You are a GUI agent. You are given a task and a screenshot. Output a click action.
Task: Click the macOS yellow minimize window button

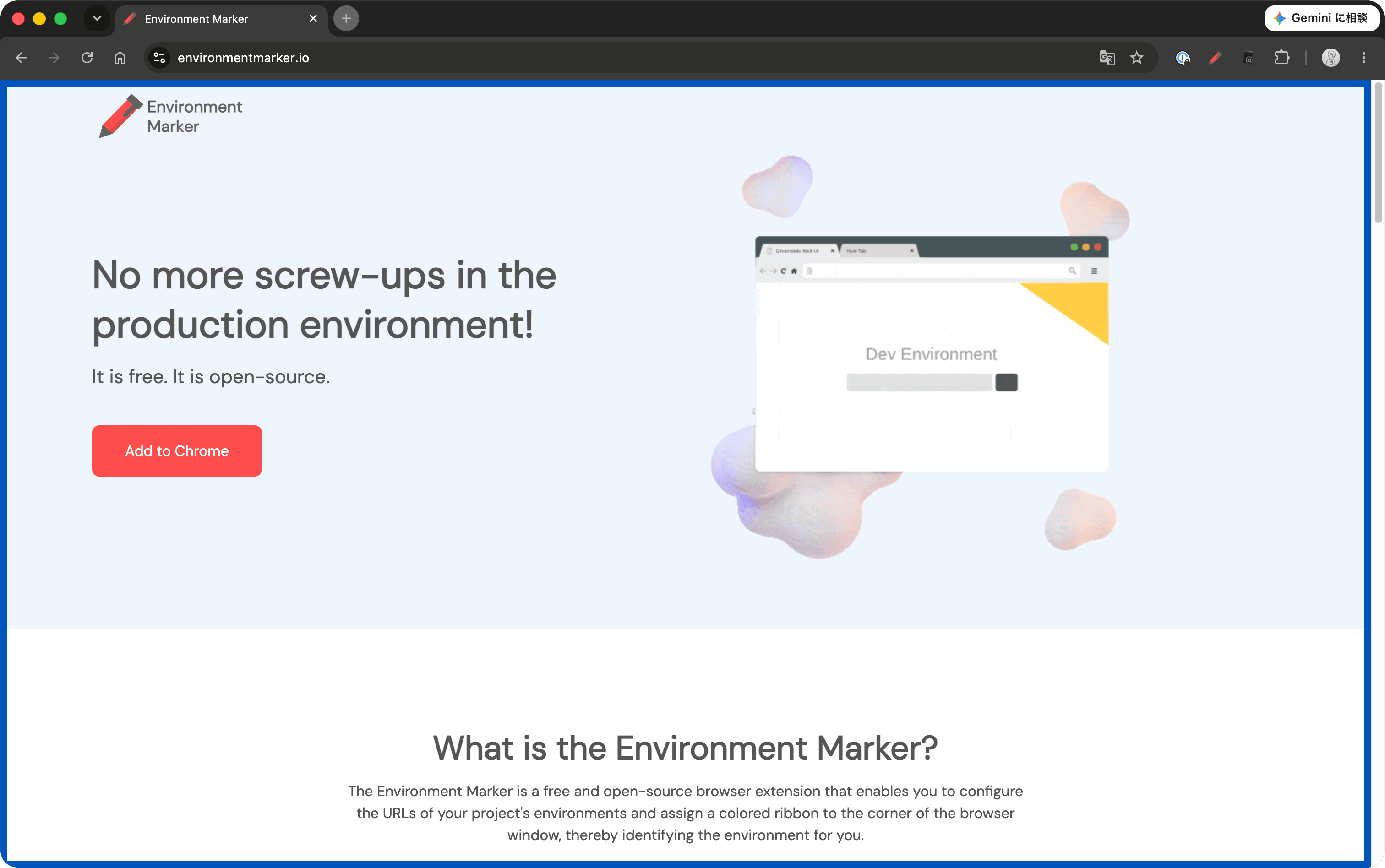pos(39,19)
